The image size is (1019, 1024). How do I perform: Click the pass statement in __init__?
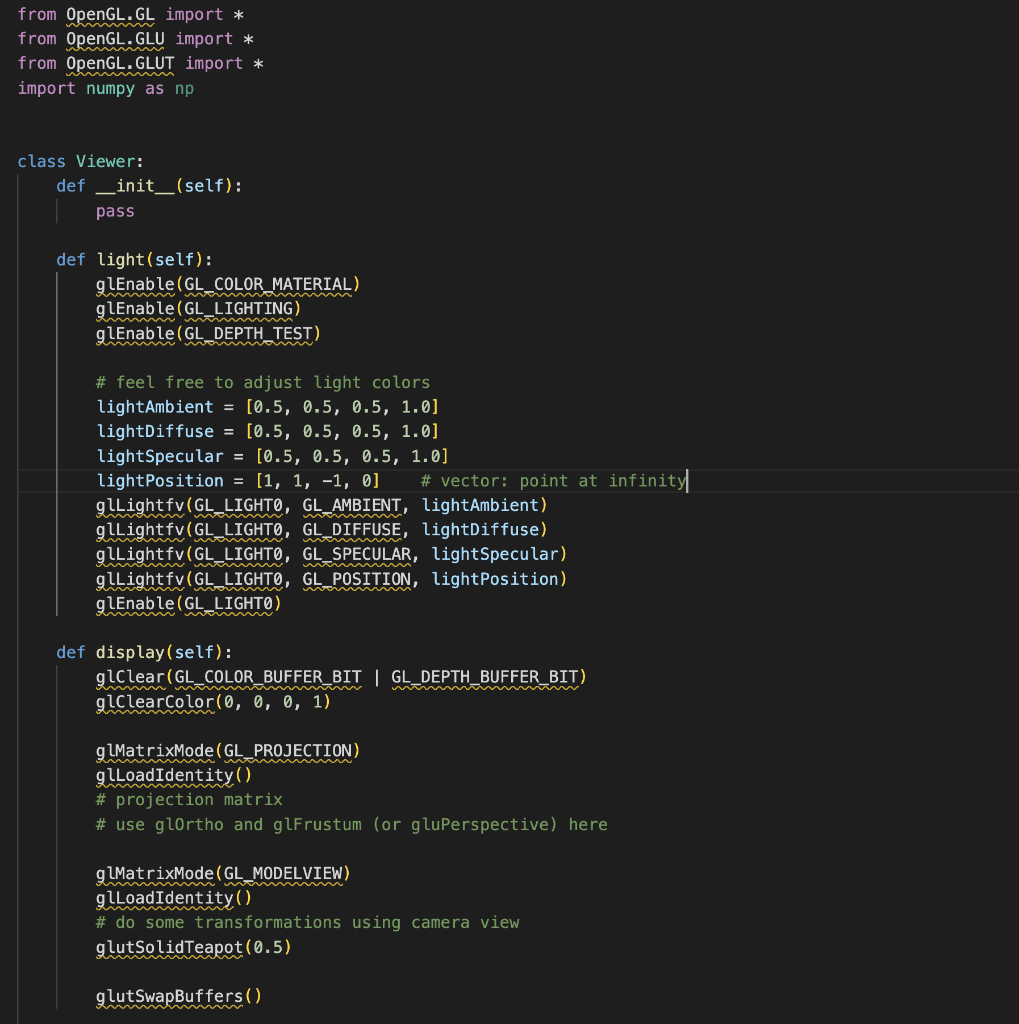click(x=115, y=211)
